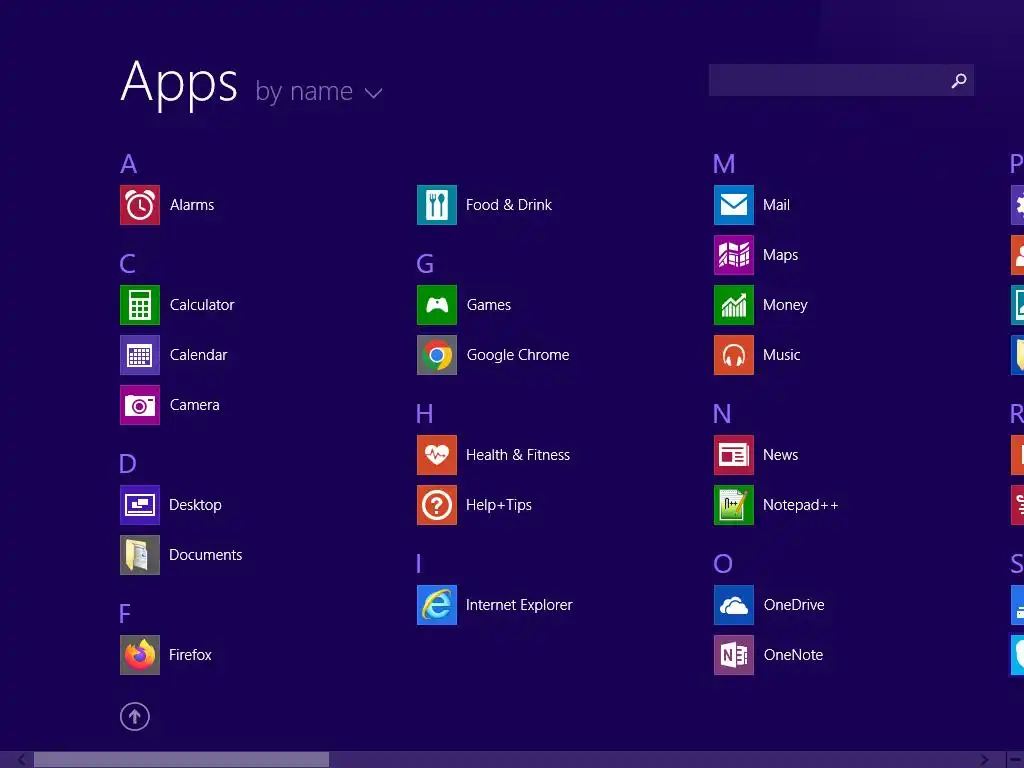The height and width of the screenshot is (768, 1024).
Task: Open the Food & Drink icon
Action: coord(437,205)
